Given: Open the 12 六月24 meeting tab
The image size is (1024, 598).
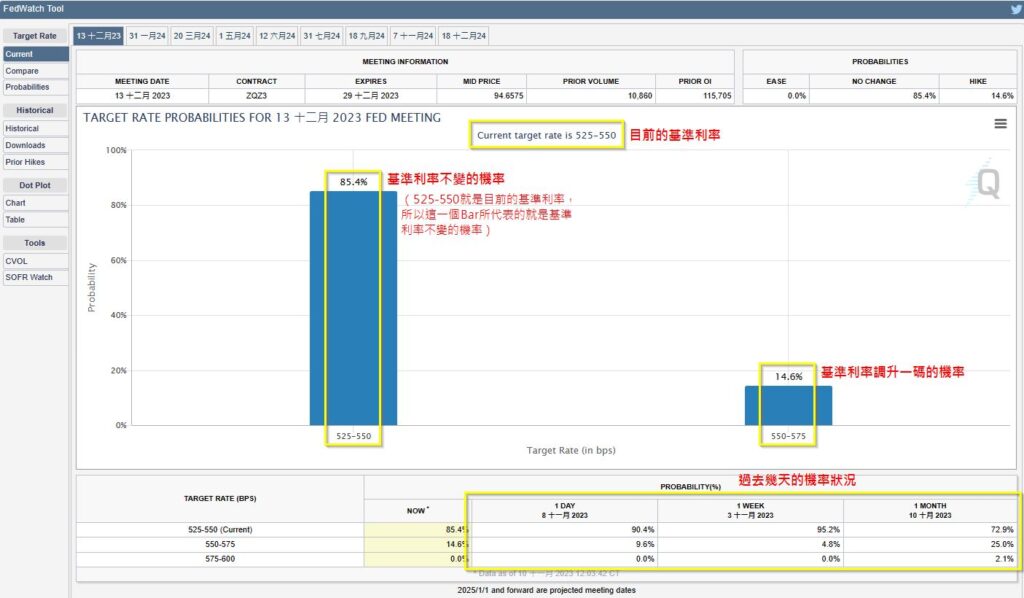Looking at the screenshot, I should pos(277,36).
